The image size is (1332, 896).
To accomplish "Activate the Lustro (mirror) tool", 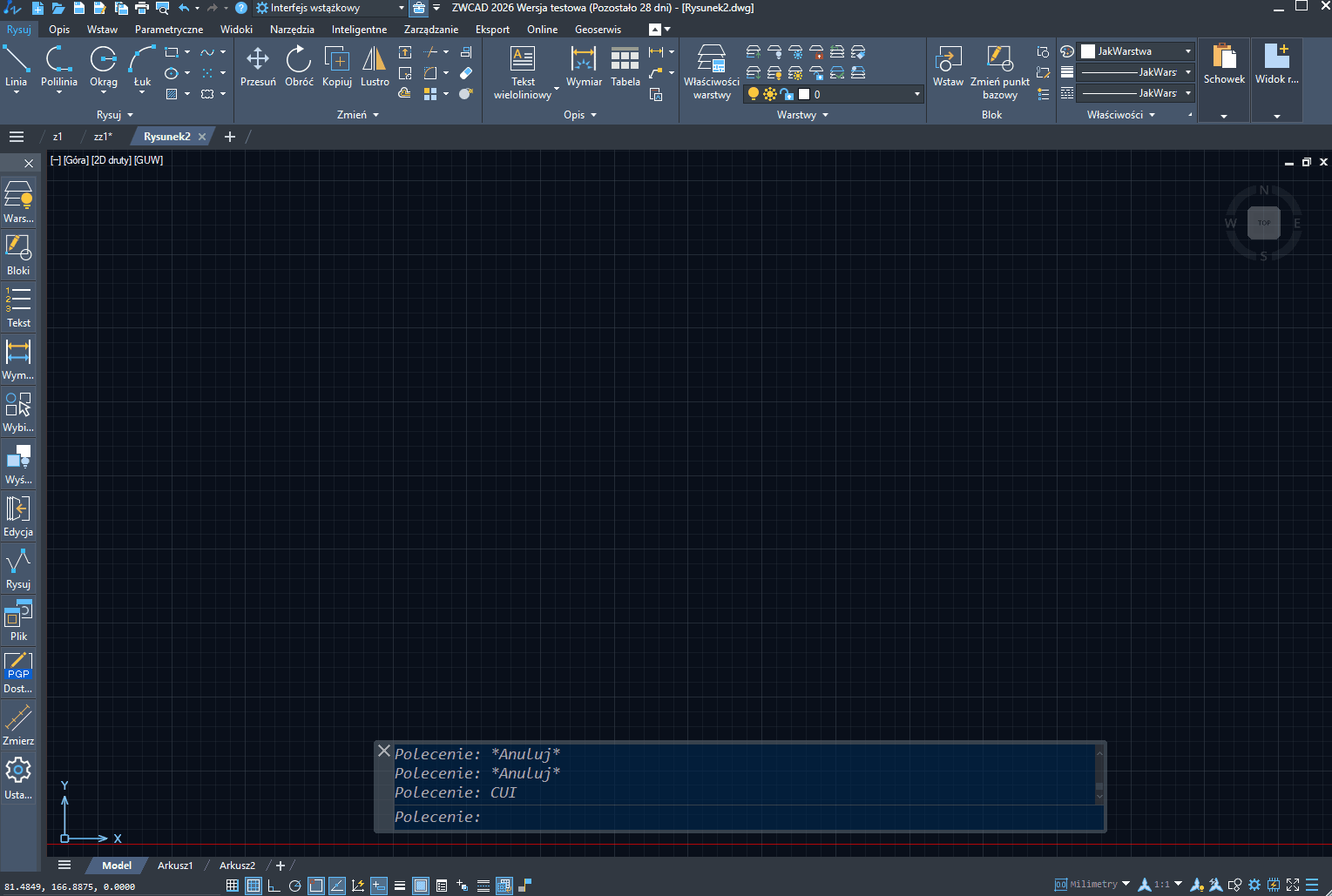I will pyautogui.click(x=375, y=67).
